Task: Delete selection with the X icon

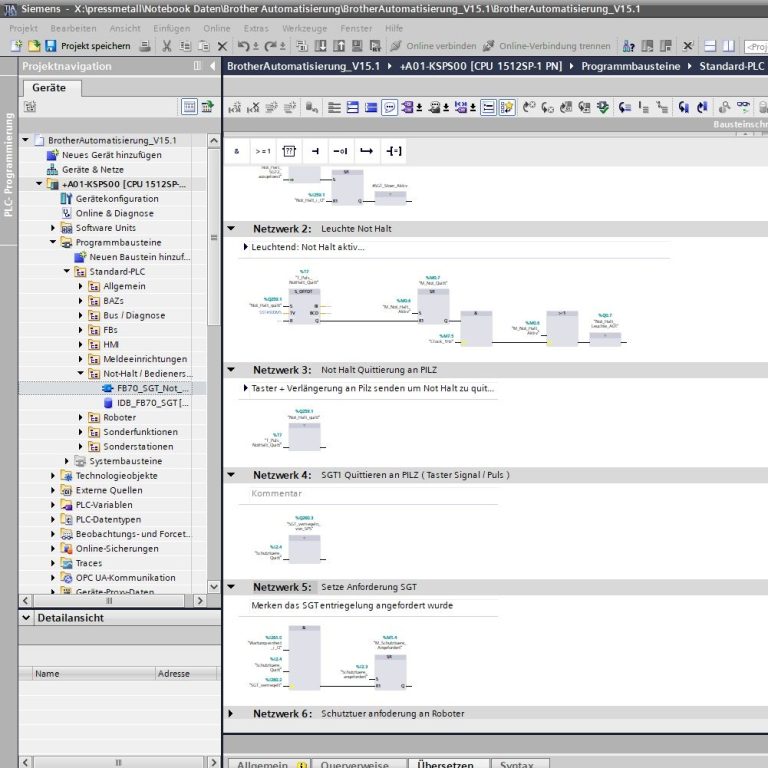Action: coord(222,46)
